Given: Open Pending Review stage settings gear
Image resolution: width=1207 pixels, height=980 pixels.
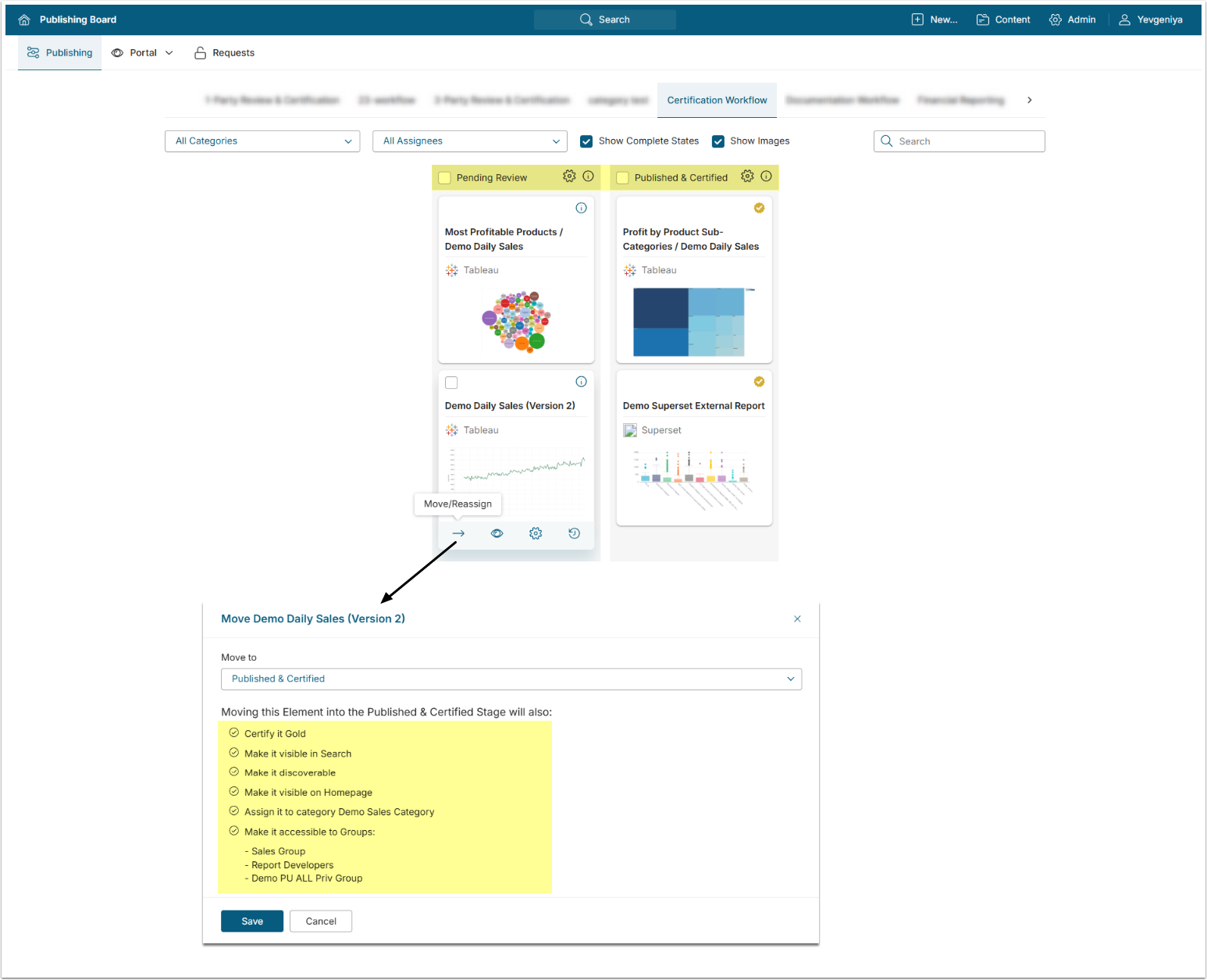Looking at the screenshot, I should [569, 176].
